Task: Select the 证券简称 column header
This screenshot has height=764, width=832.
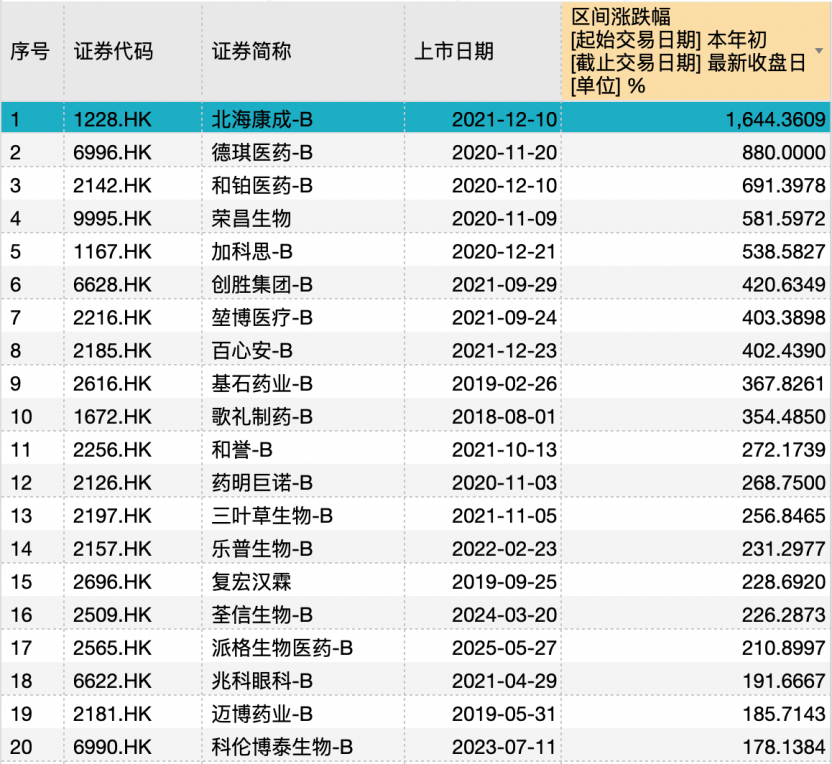Action: (x=251, y=52)
